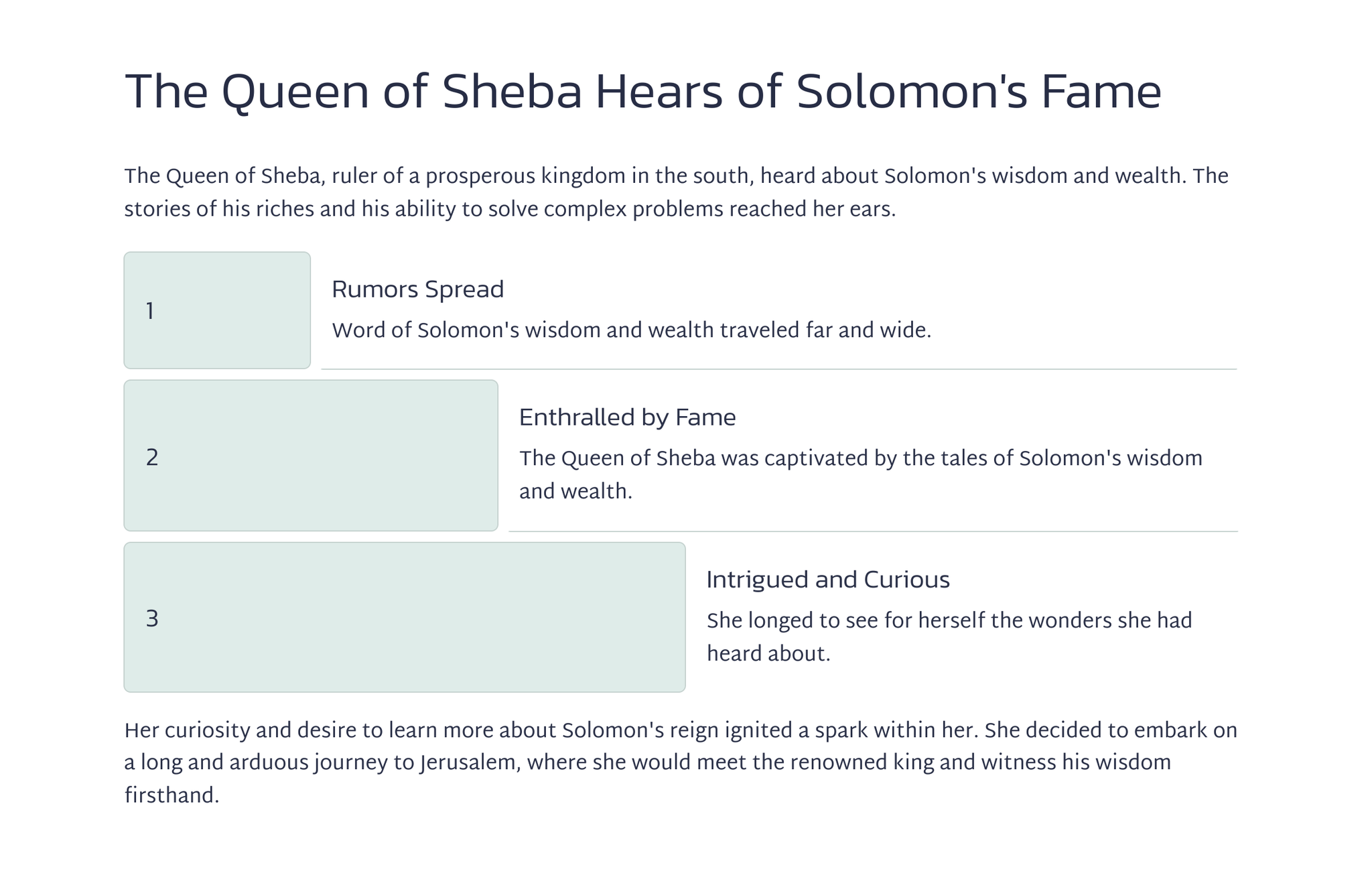Viewport: 1372px width, 871px height.
Task: Select the "Intrigued and Curious" heading
Action: pyautogui.click(x=827, y=580)
